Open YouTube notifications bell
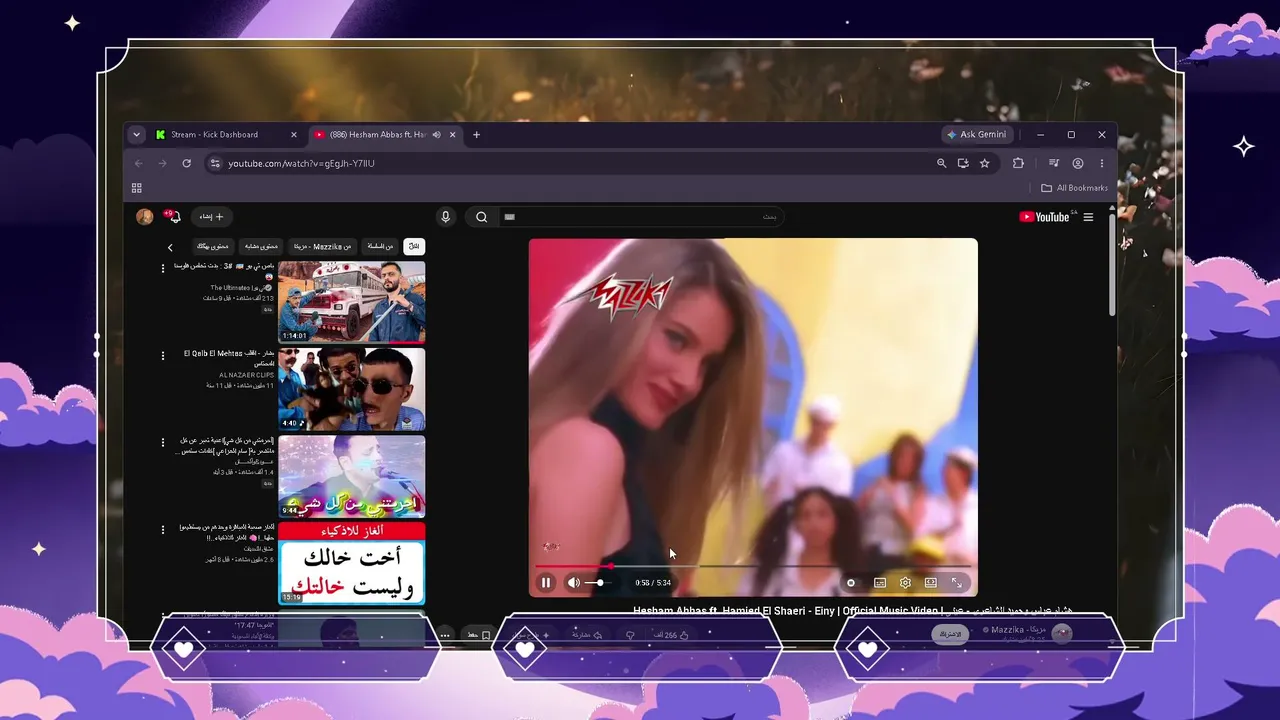This screenshot has height=720, width=1280. pos(174,217)
